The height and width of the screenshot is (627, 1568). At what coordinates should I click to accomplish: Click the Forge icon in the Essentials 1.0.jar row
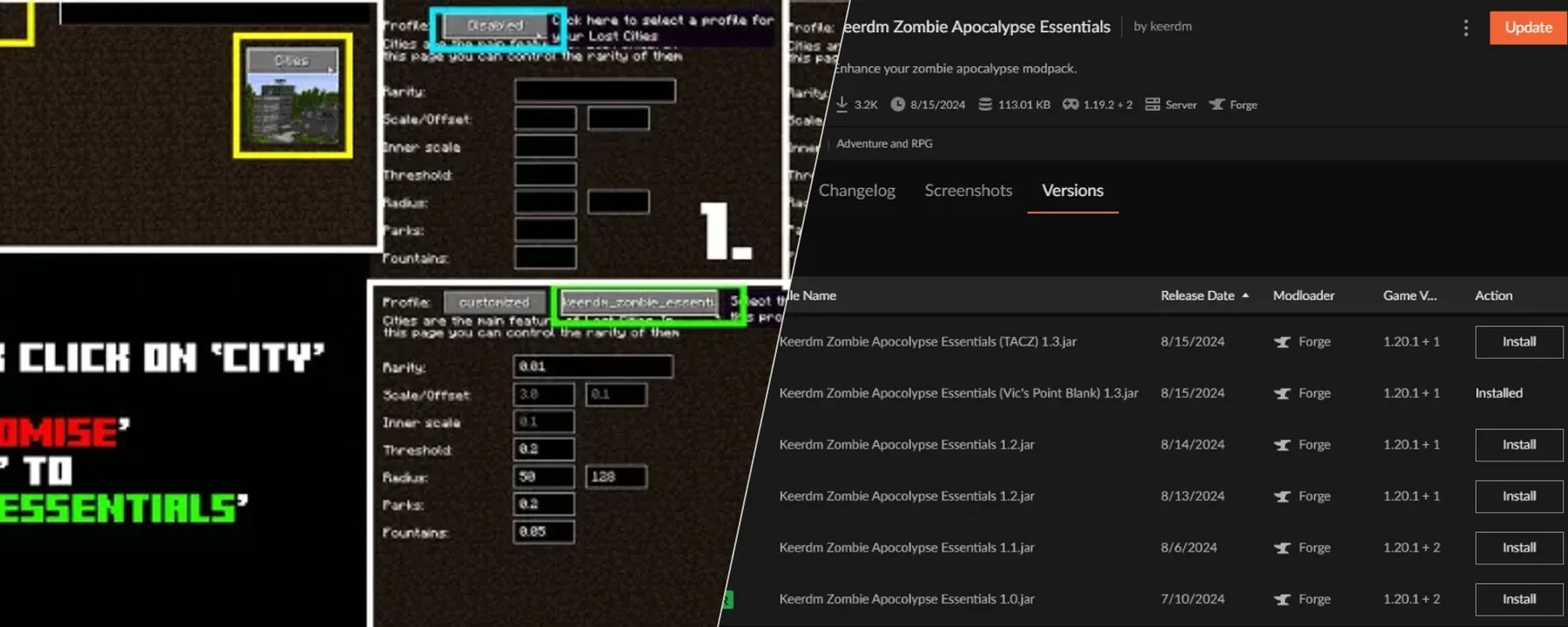click(1281, 599)
